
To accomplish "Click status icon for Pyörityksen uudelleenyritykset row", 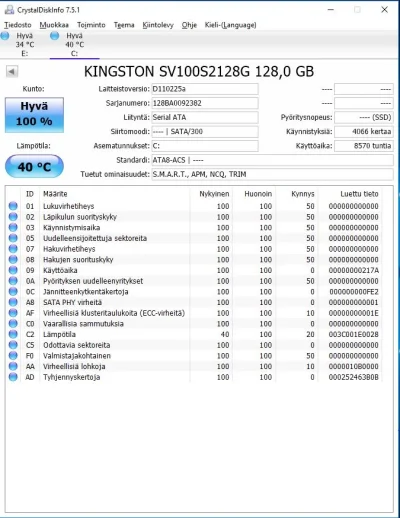I will [x=13, y=281].
